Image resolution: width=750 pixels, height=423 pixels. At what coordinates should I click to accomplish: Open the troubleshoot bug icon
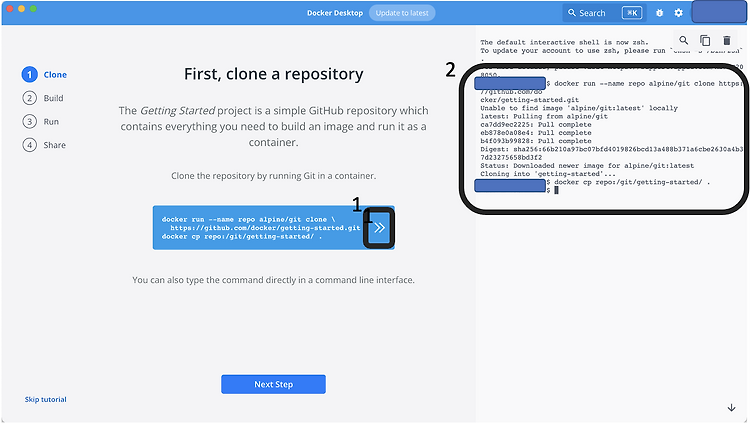click(x=660, y=13)
